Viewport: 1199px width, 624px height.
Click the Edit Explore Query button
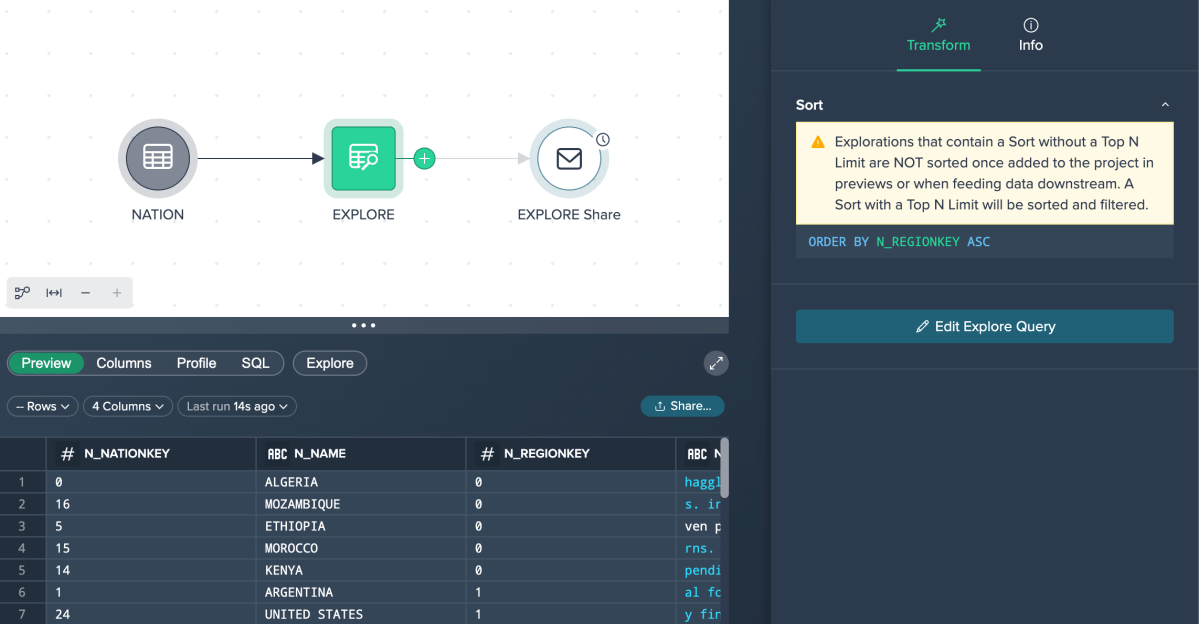pos(984,327)
